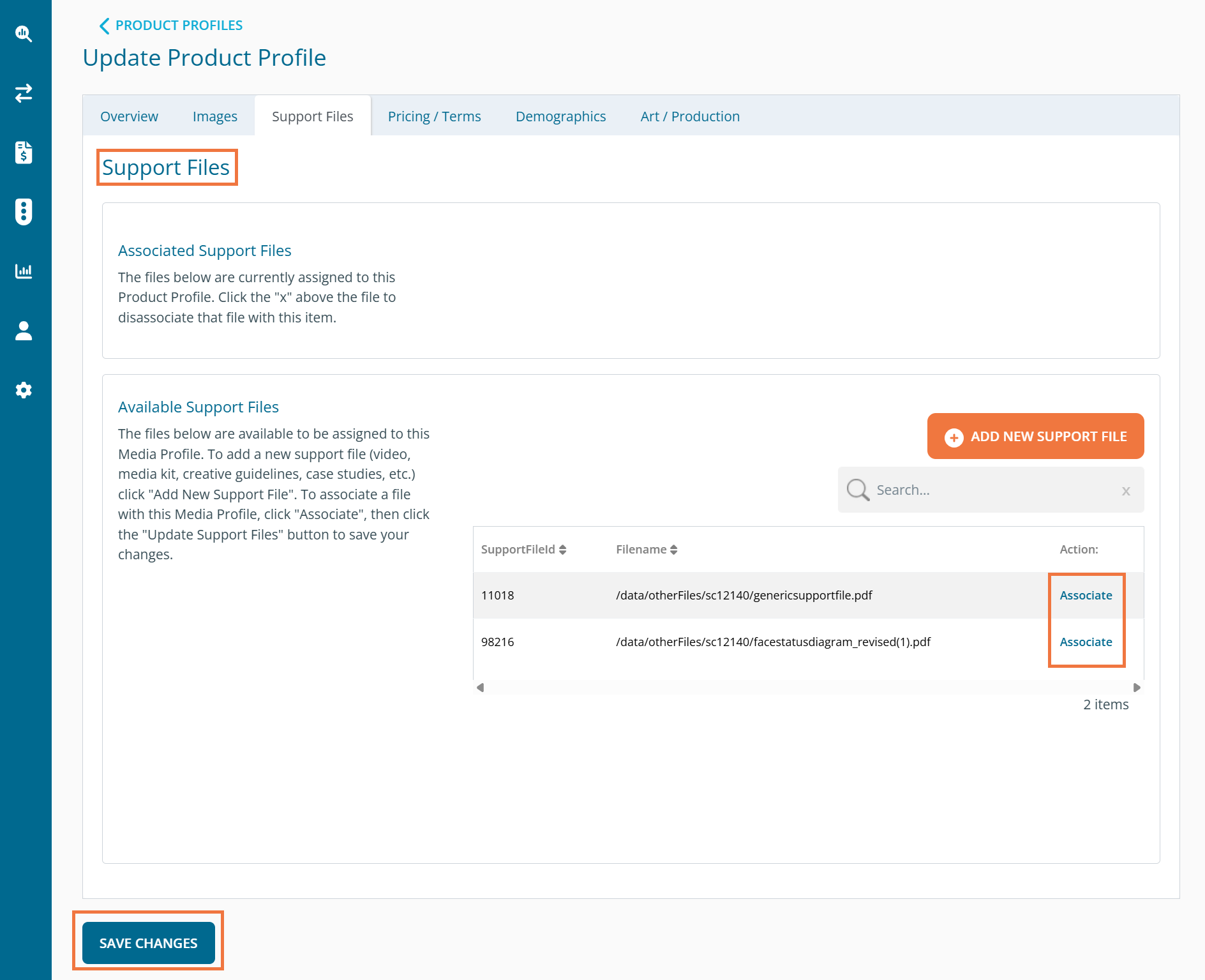Open the dollar invoice document icon
This screenshot has height=980, width=1205.
(x=24, y=153)
